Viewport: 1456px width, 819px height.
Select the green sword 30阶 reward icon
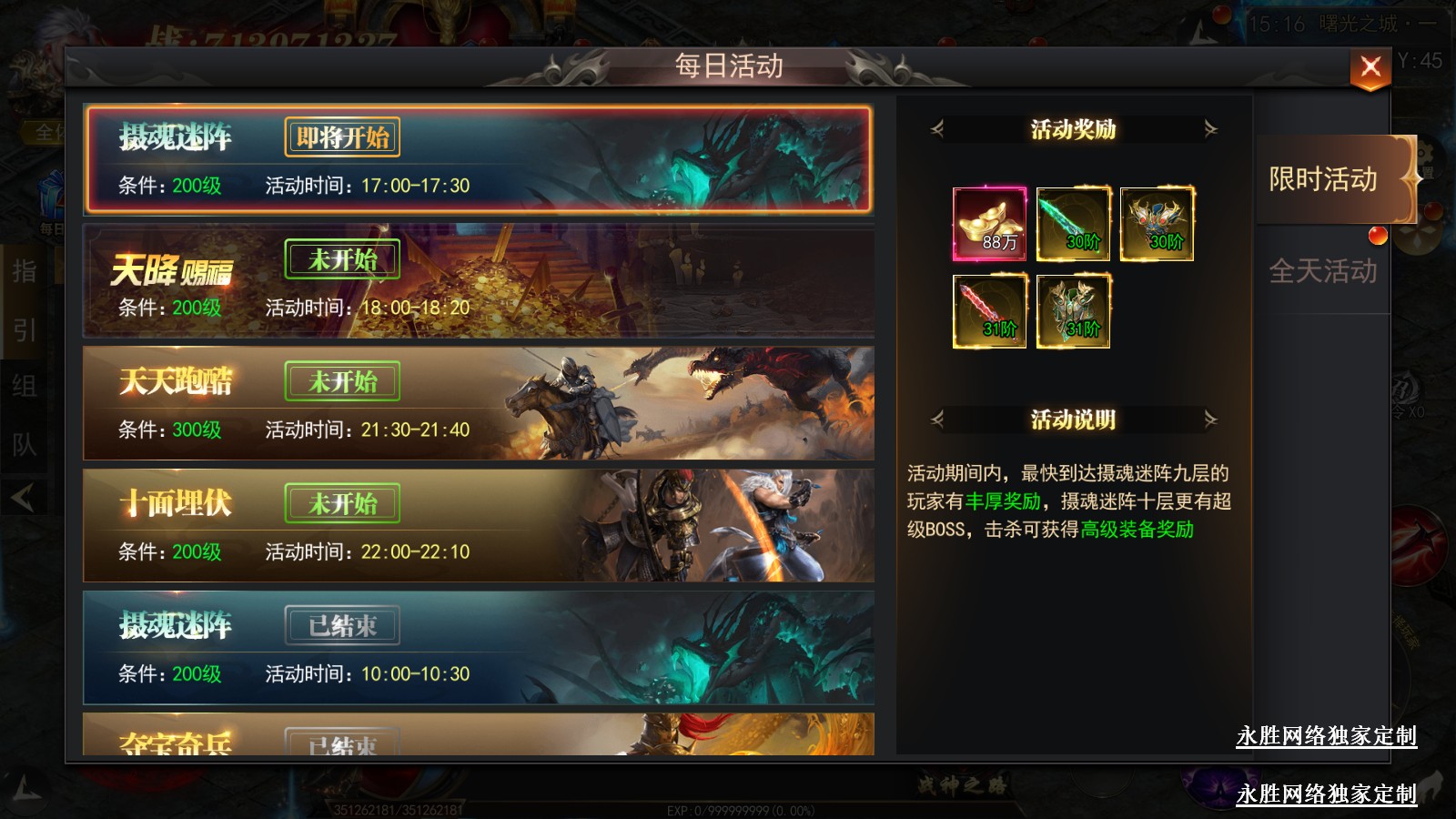(1073, 224)
